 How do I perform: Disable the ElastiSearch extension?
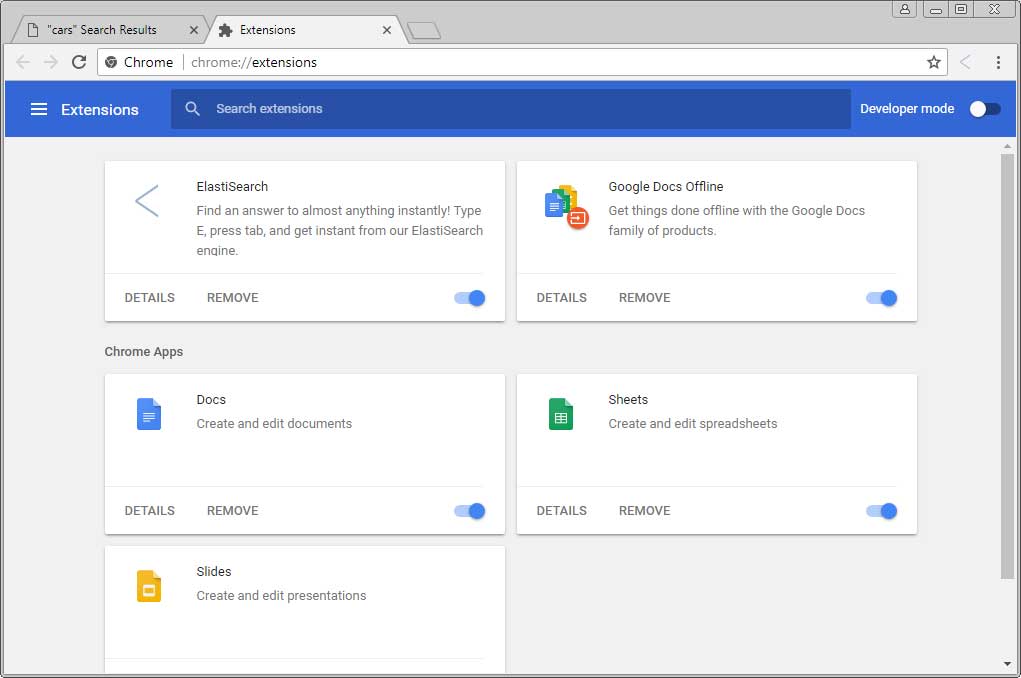pyautogui.click(x=469, y=298)
